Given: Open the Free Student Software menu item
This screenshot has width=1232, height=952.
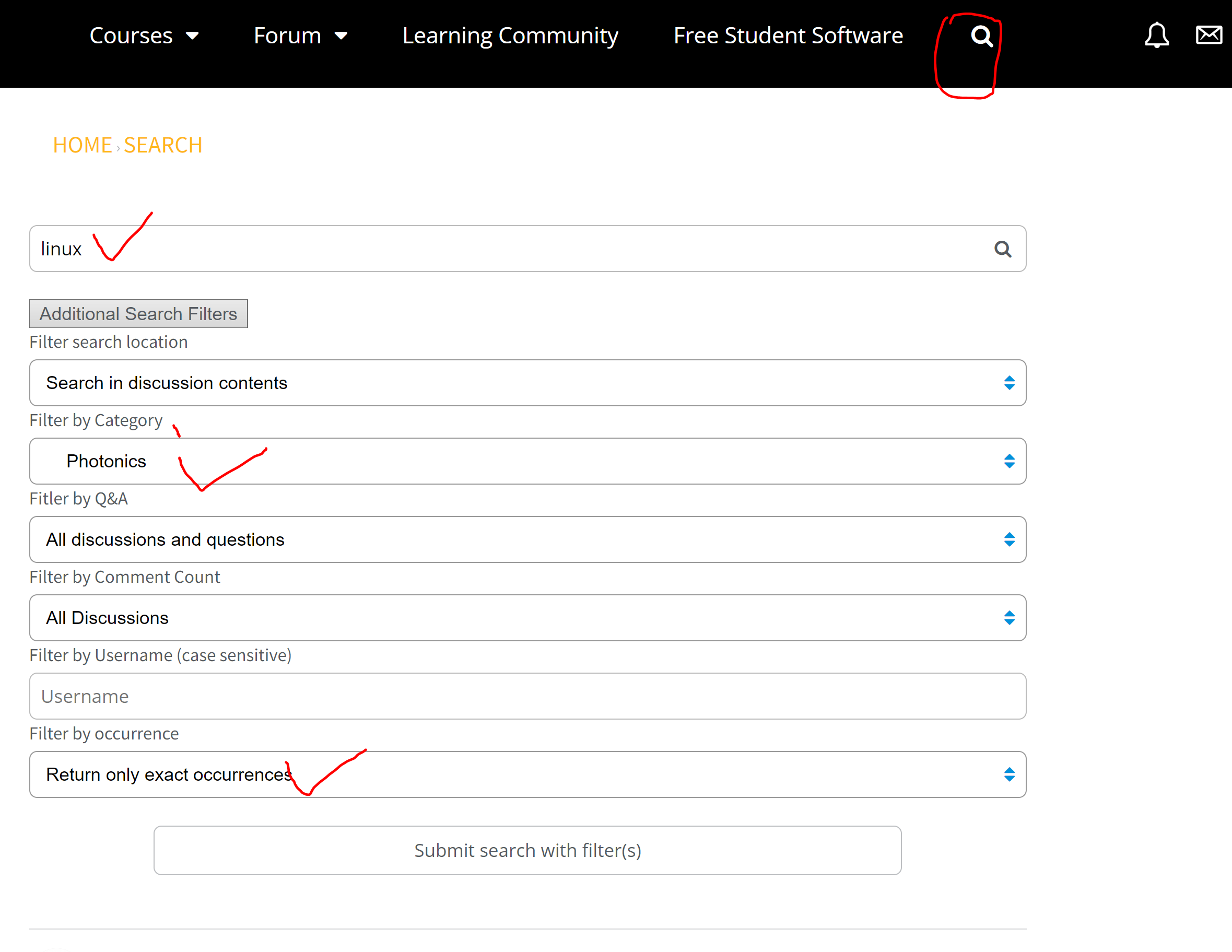Looking at the screenshot, I should pos(788,36).
